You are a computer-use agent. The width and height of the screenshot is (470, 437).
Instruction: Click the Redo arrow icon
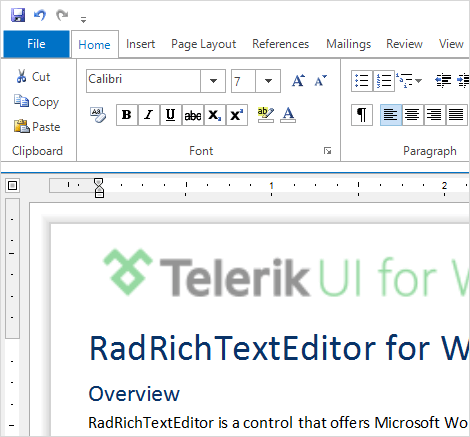point(62,15)
